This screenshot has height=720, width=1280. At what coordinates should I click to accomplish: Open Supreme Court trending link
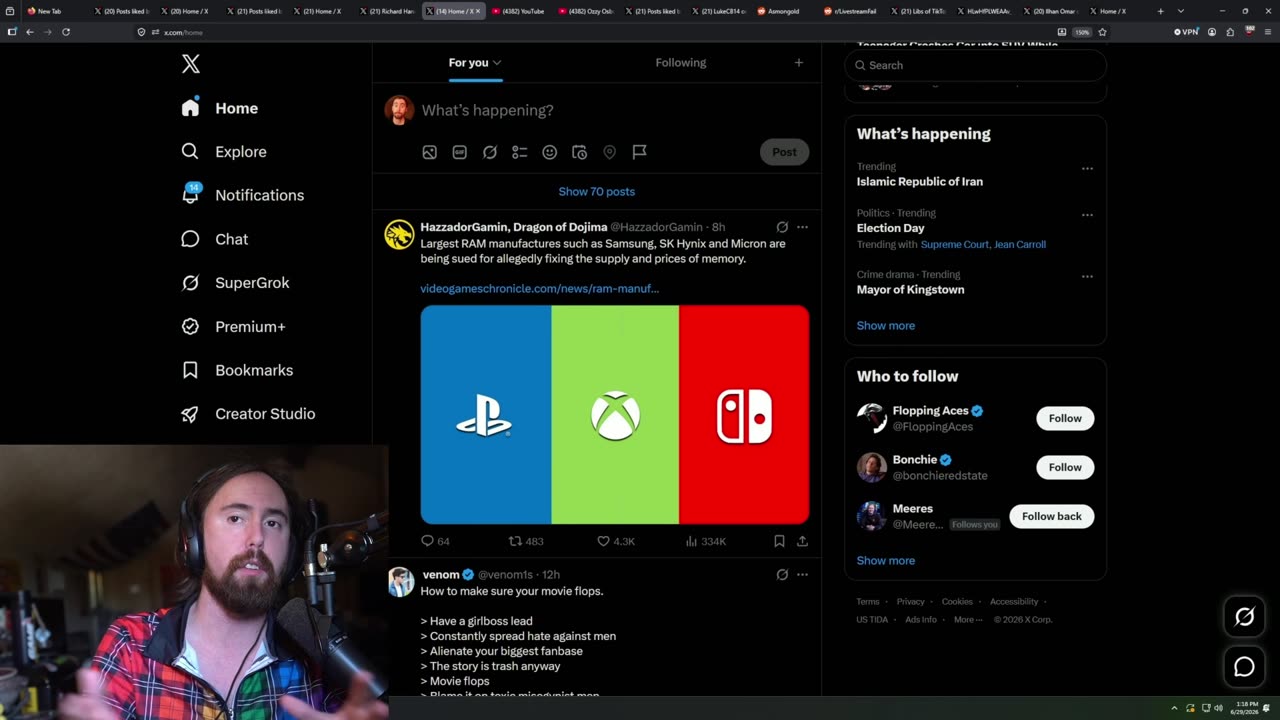point(955,244)
